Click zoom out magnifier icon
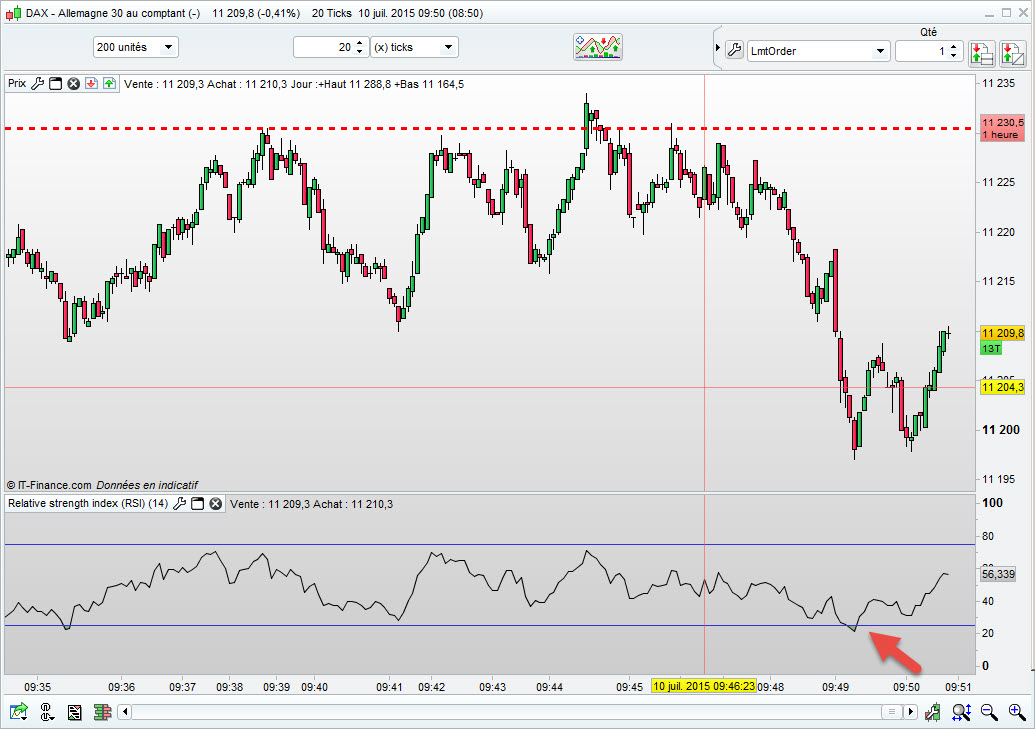Screen dimensions: 1035x729 [x=989, y=712]
